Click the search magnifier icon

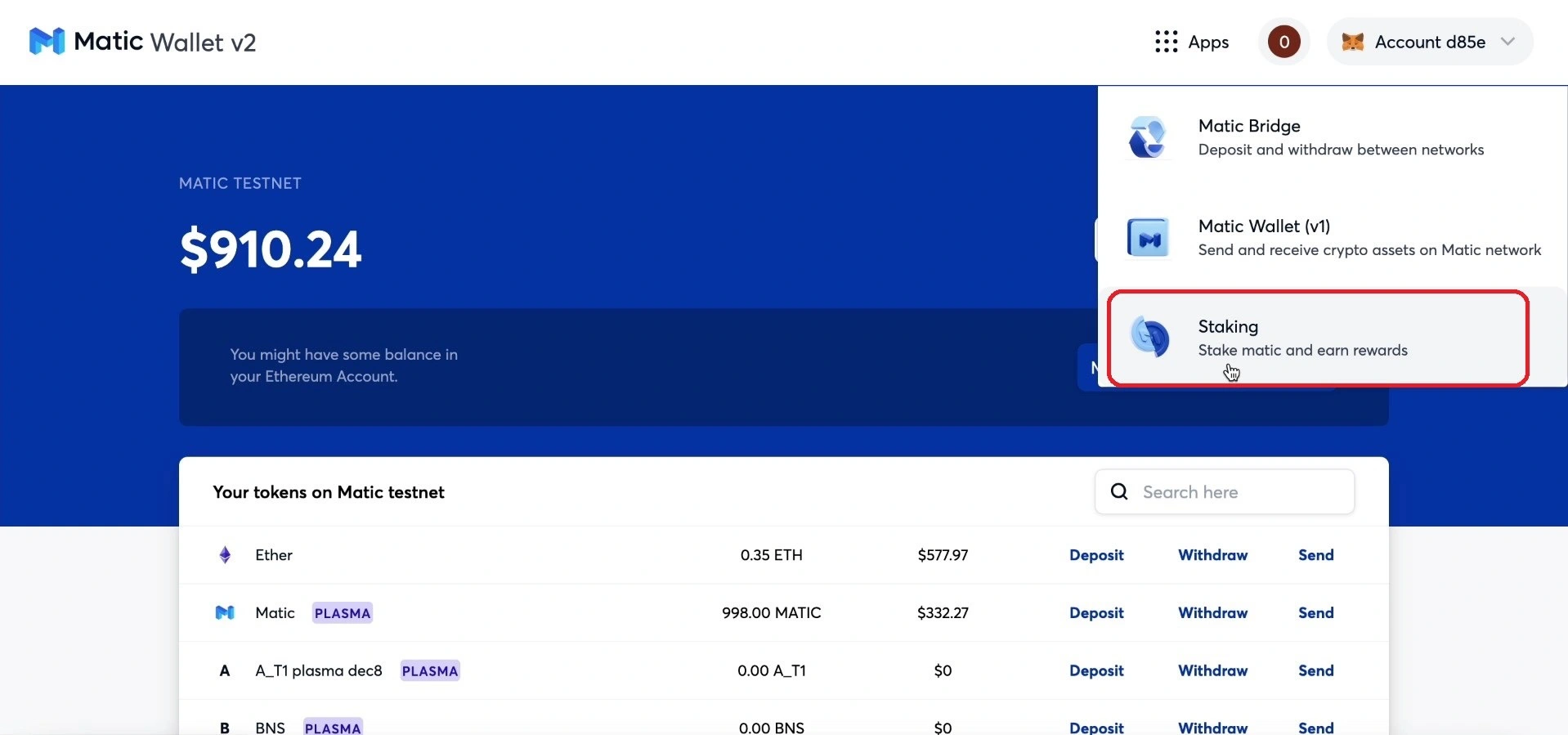click(x=1119, y=491)
